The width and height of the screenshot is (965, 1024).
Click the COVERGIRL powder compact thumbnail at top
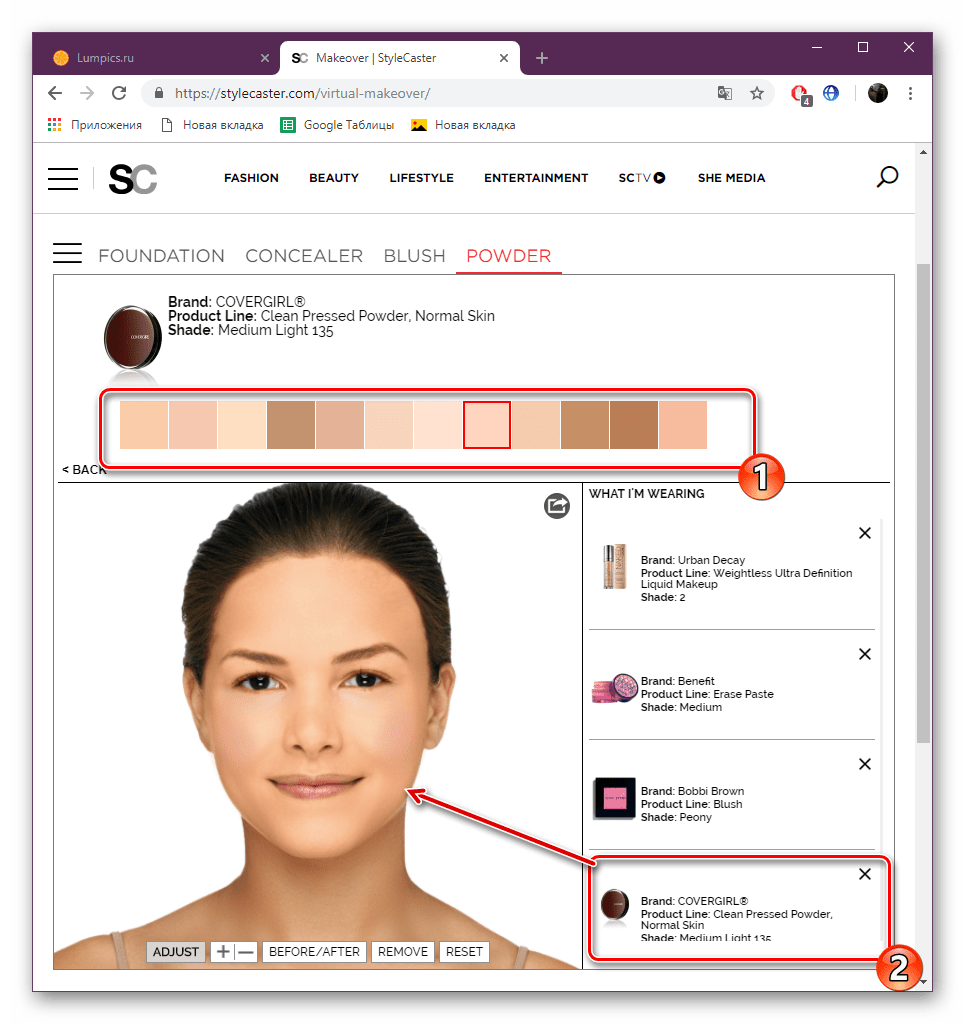point(133,338)
